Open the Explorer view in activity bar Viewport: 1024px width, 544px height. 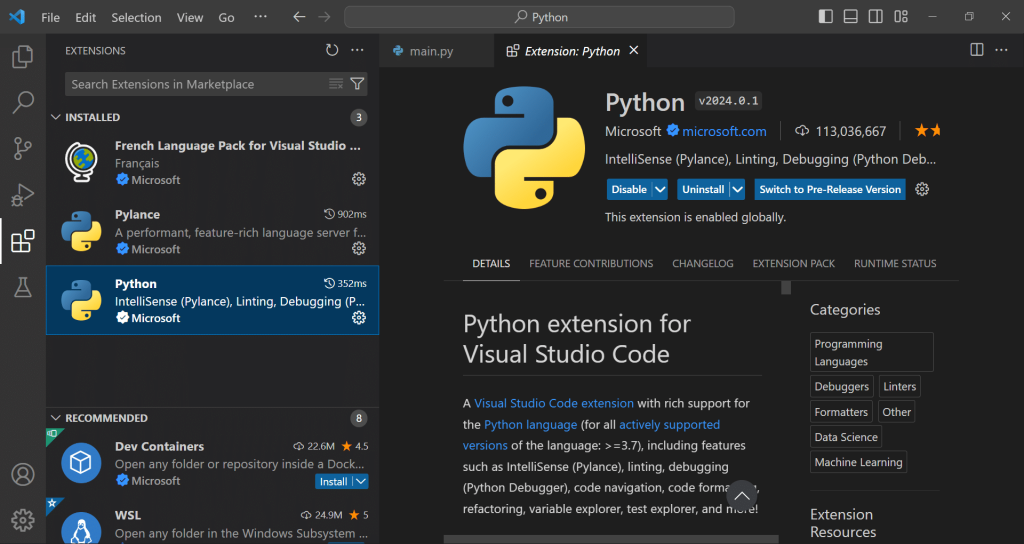tap(23, 57)
